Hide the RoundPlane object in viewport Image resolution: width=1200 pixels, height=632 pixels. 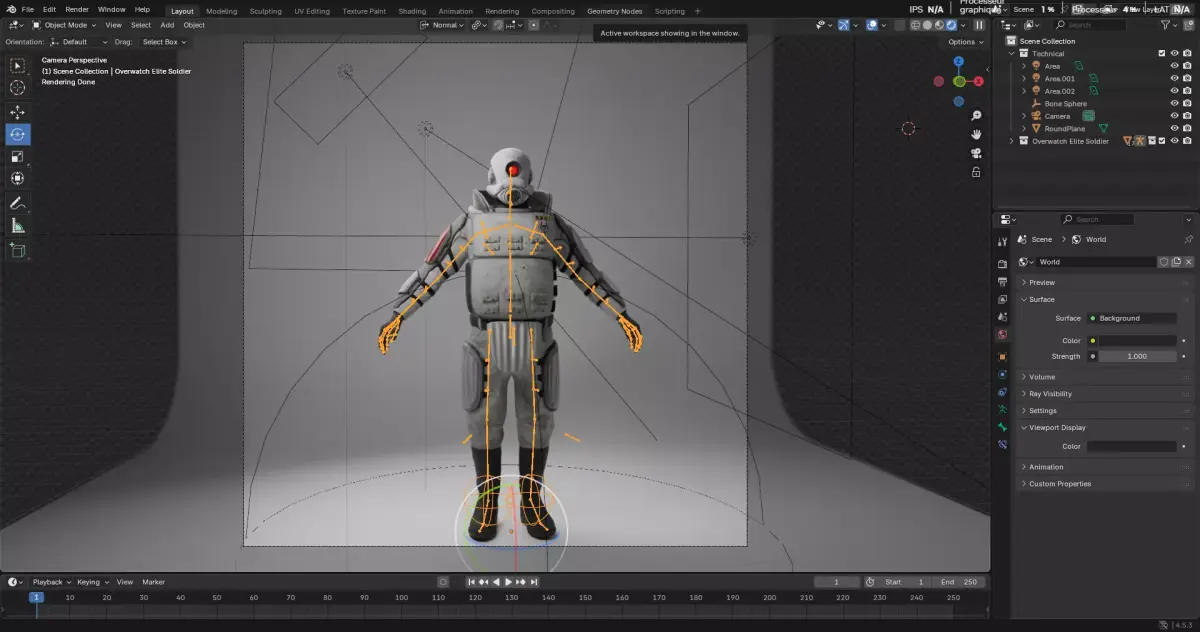[1174, 128]
